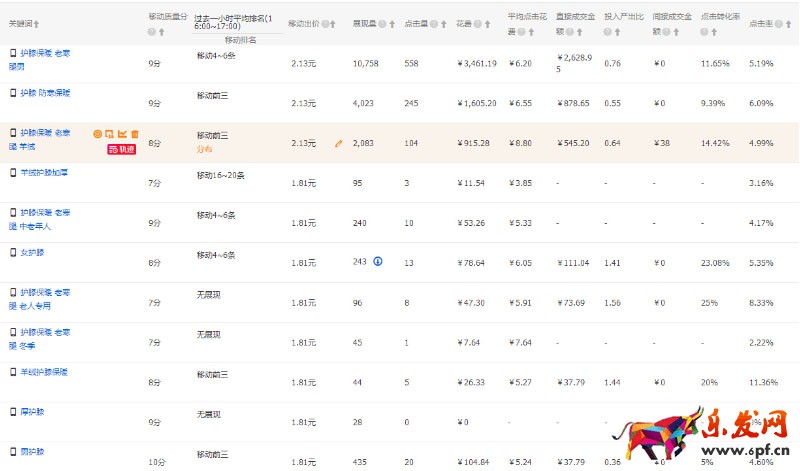Click the 2.13元 bid in the first row
This screenshot has height=471, width=800.
303,63
